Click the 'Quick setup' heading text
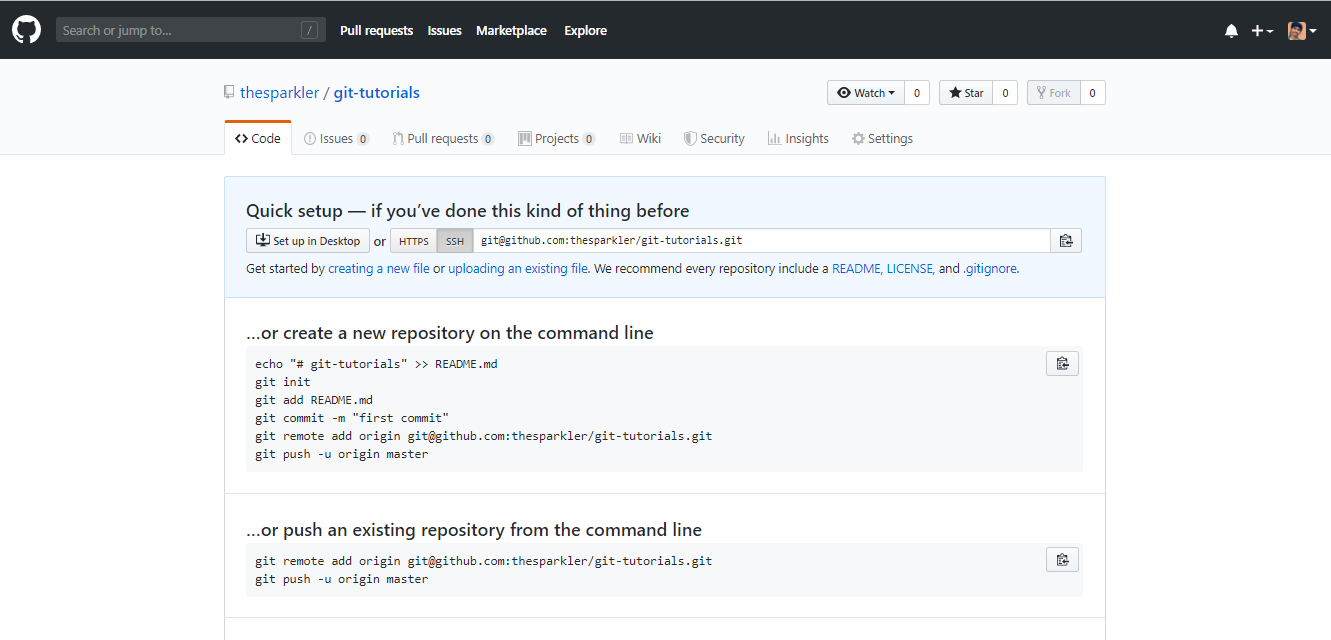This screenshot has height=640, width=1331. 468,211
